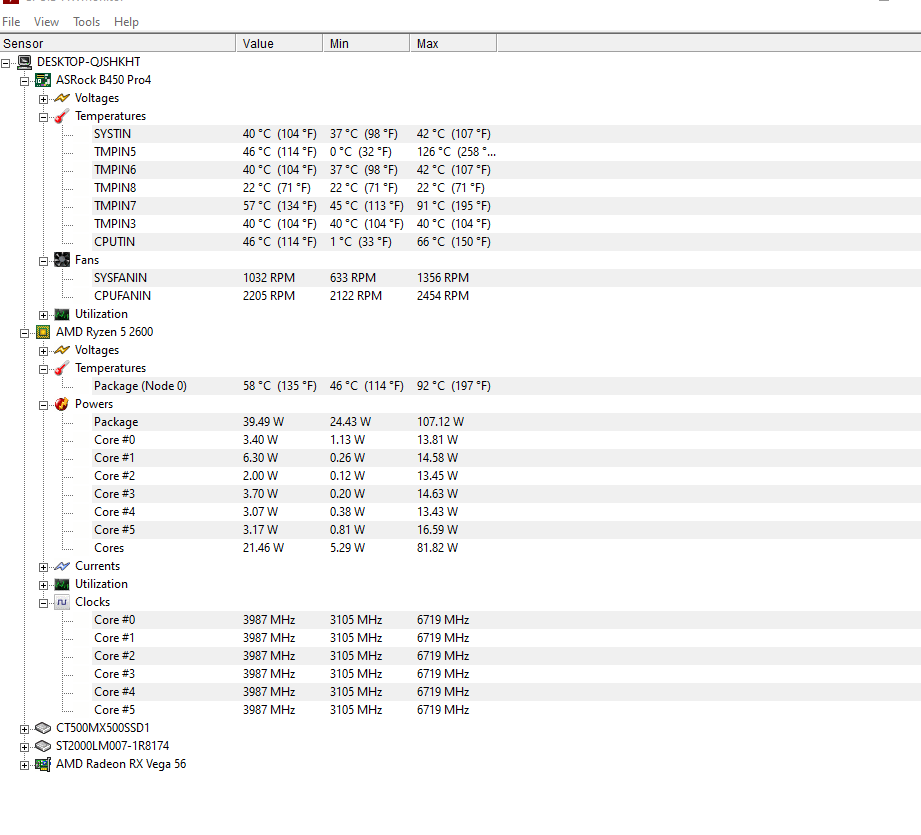Collapse the Fans section
The image size is (921, 835).
click(43, 261)
